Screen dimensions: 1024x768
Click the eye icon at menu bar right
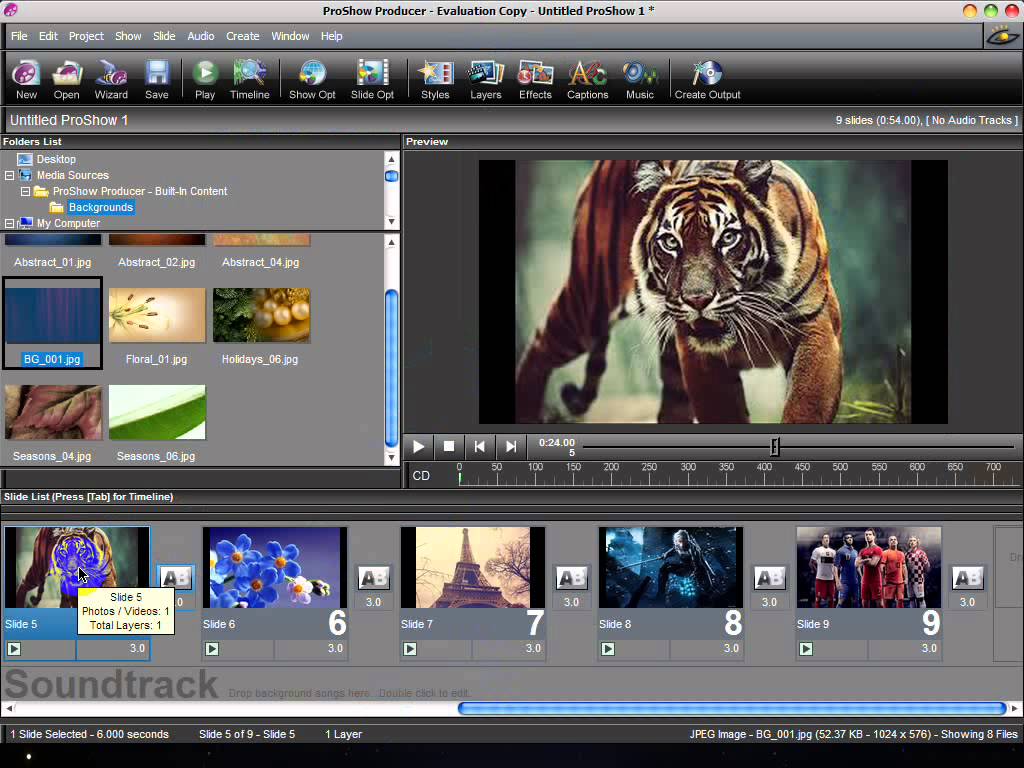tap(1002, 36)
